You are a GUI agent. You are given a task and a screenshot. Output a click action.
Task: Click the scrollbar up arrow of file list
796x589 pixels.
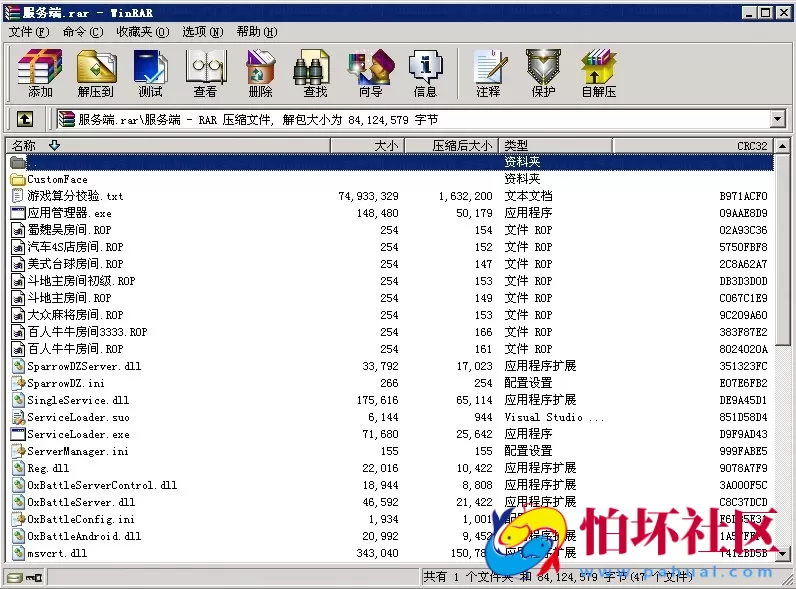783,146
